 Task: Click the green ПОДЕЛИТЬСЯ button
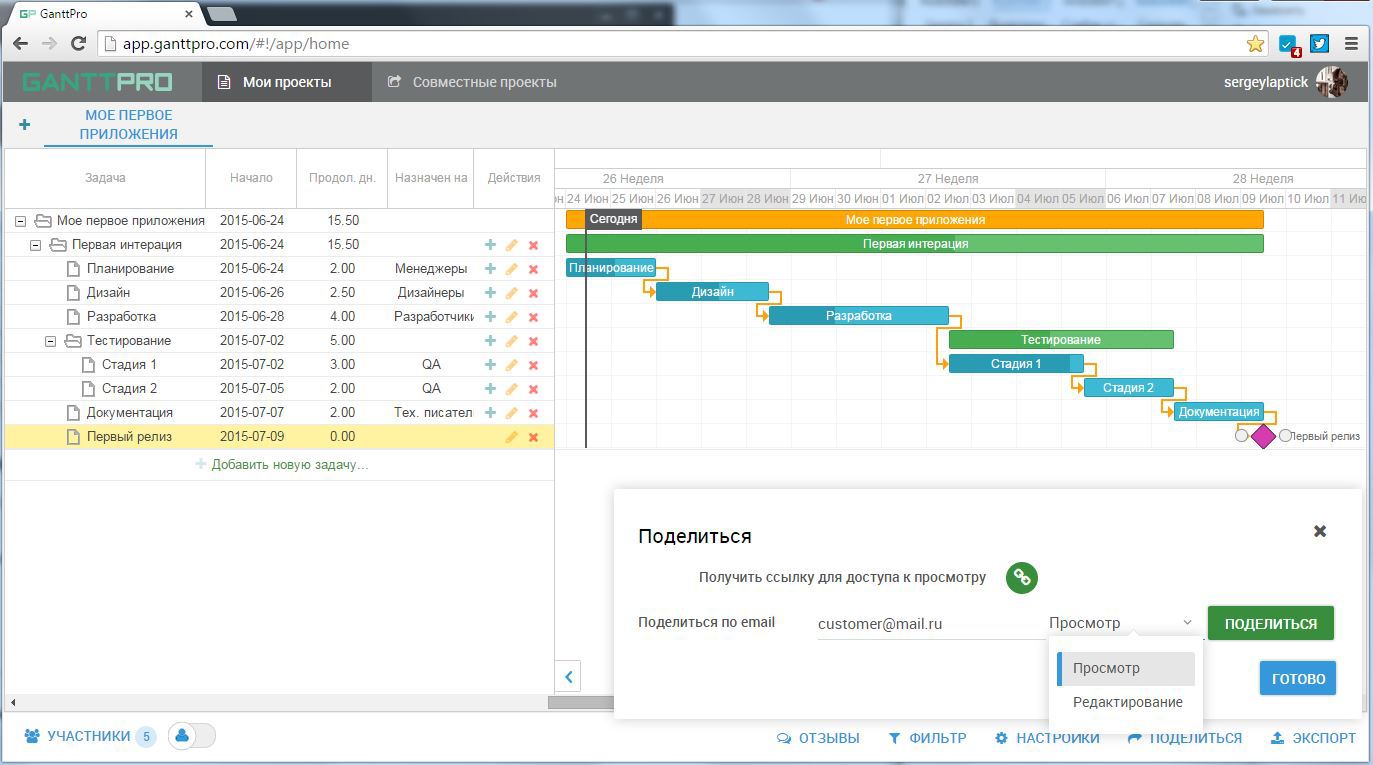1270,623
